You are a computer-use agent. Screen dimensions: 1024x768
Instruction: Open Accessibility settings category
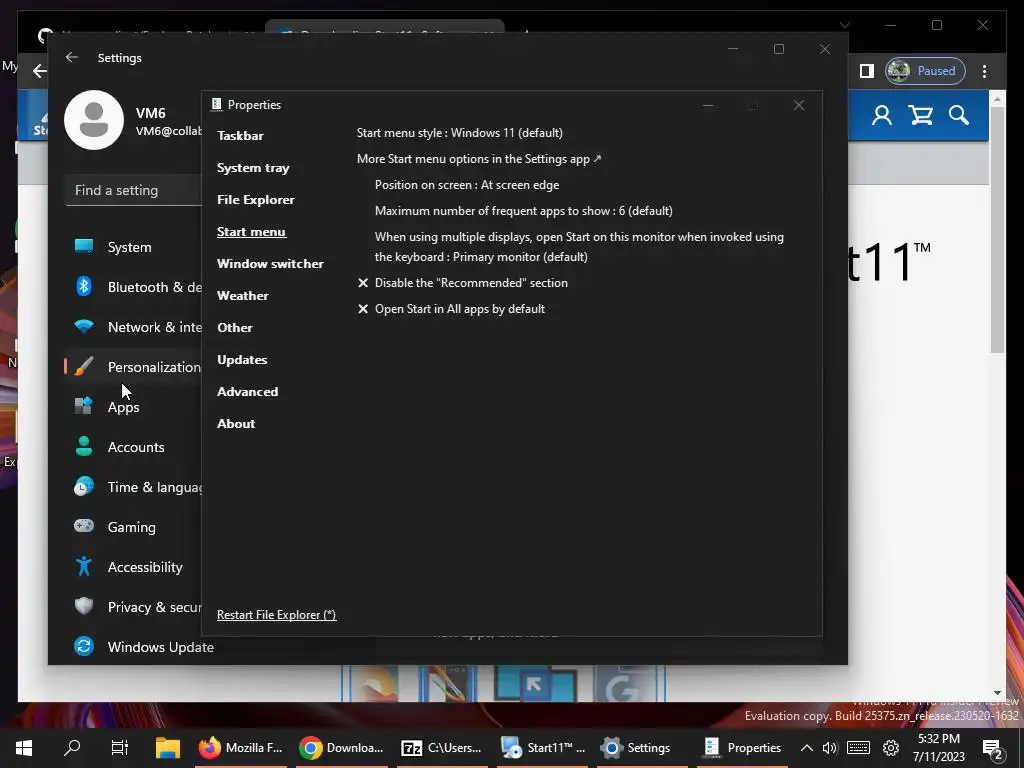click(x=133, y=567)
